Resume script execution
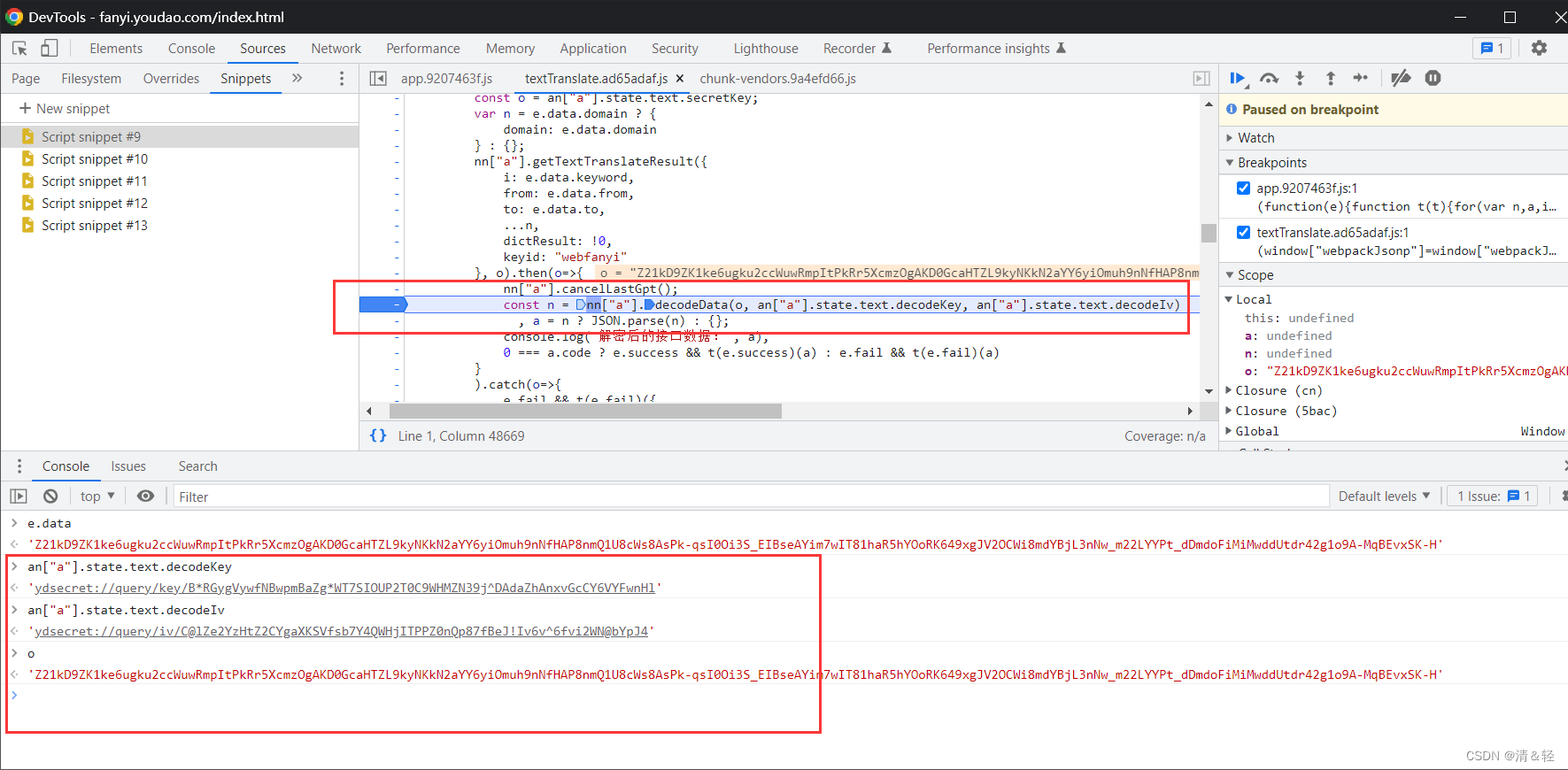The width and height of the screenshot is (1568, 770). point(1239,79)
